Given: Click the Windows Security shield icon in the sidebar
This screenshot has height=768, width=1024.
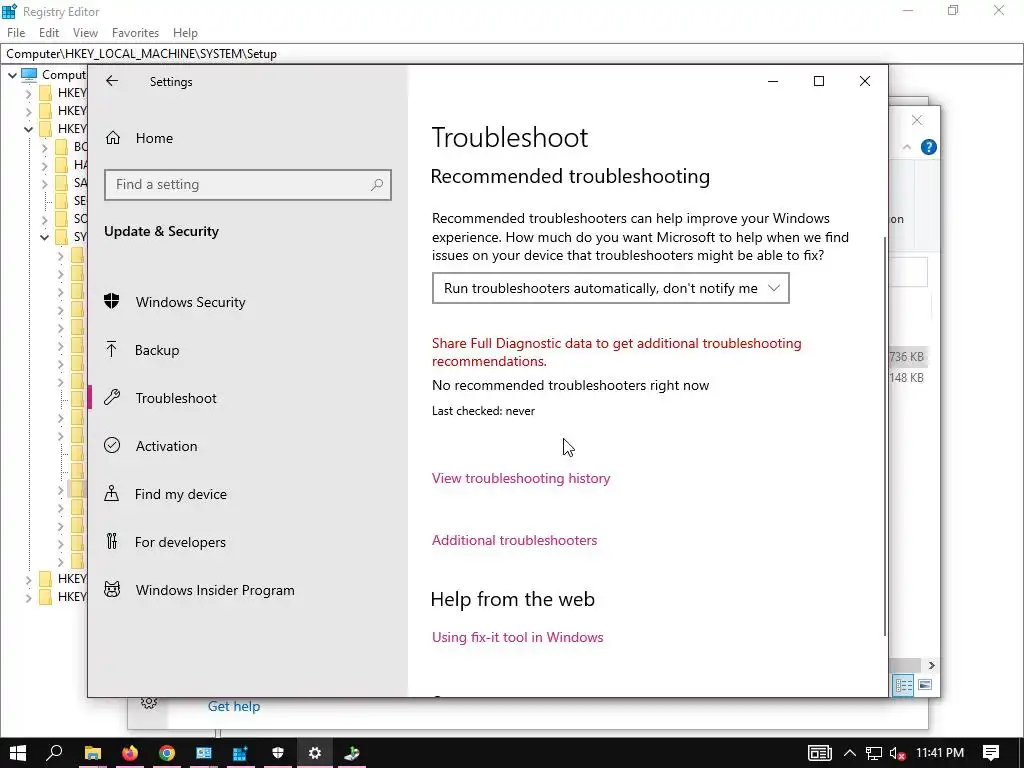Looking at the screenshot, I should coord(112,301).
